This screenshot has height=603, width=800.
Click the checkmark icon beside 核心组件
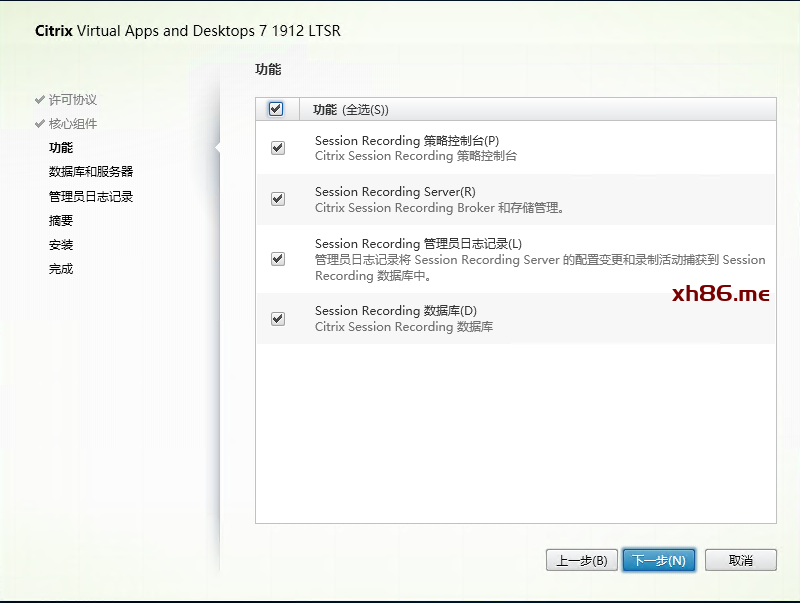point(40,124)
